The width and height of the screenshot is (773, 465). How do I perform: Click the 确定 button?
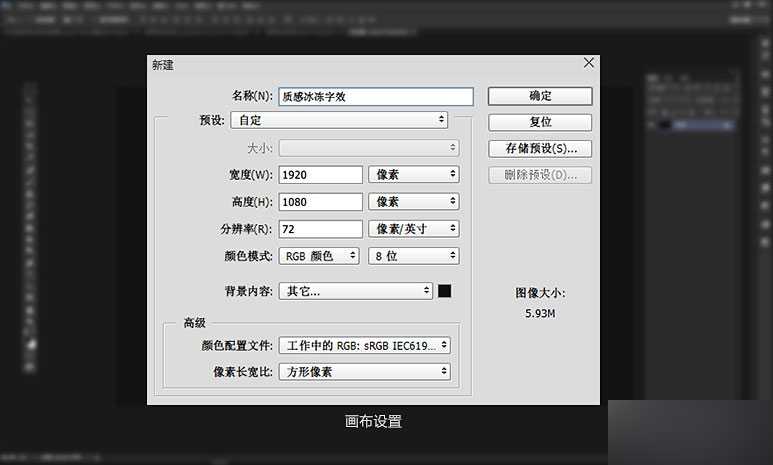click(540, 96)
